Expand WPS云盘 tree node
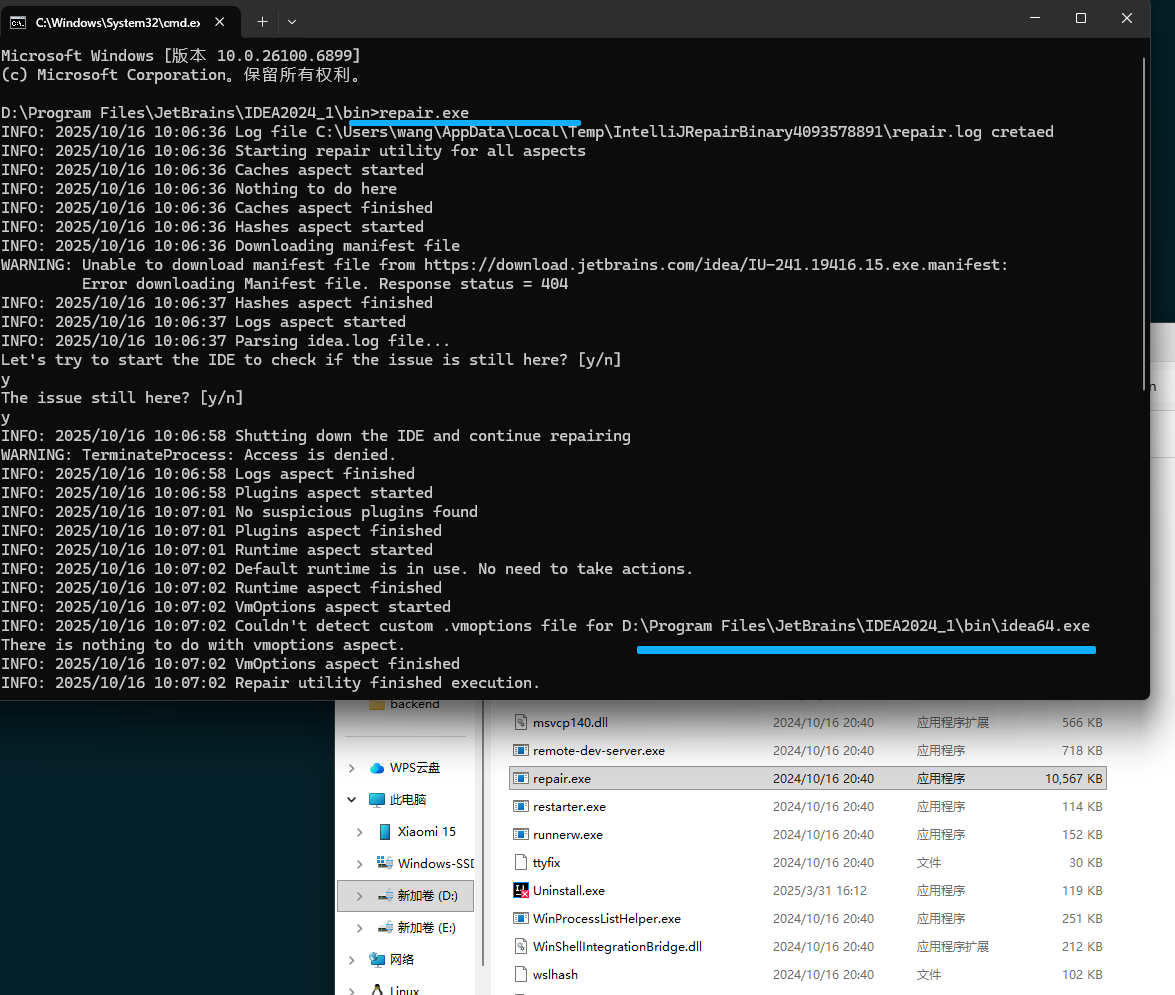This screenshot has width=1175, height=995. coord(351,768)
